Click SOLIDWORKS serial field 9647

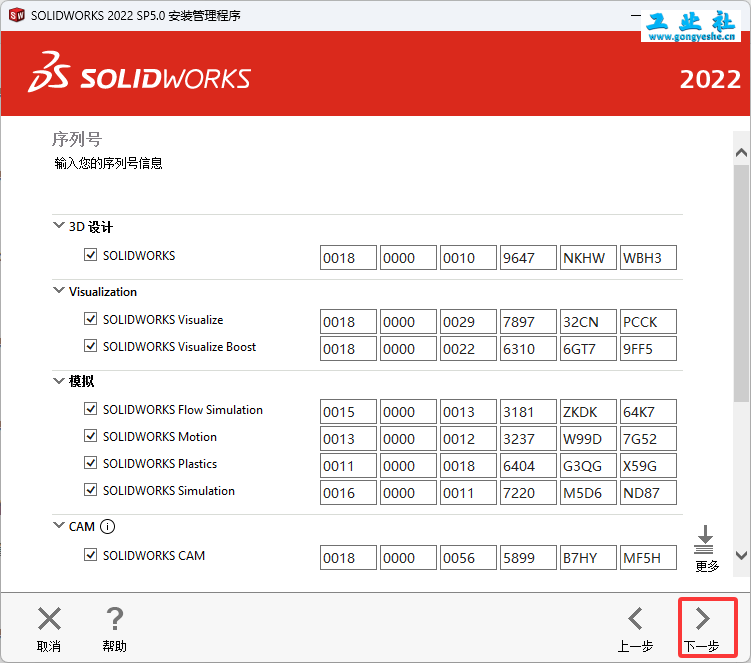click(x=528, y=258)
